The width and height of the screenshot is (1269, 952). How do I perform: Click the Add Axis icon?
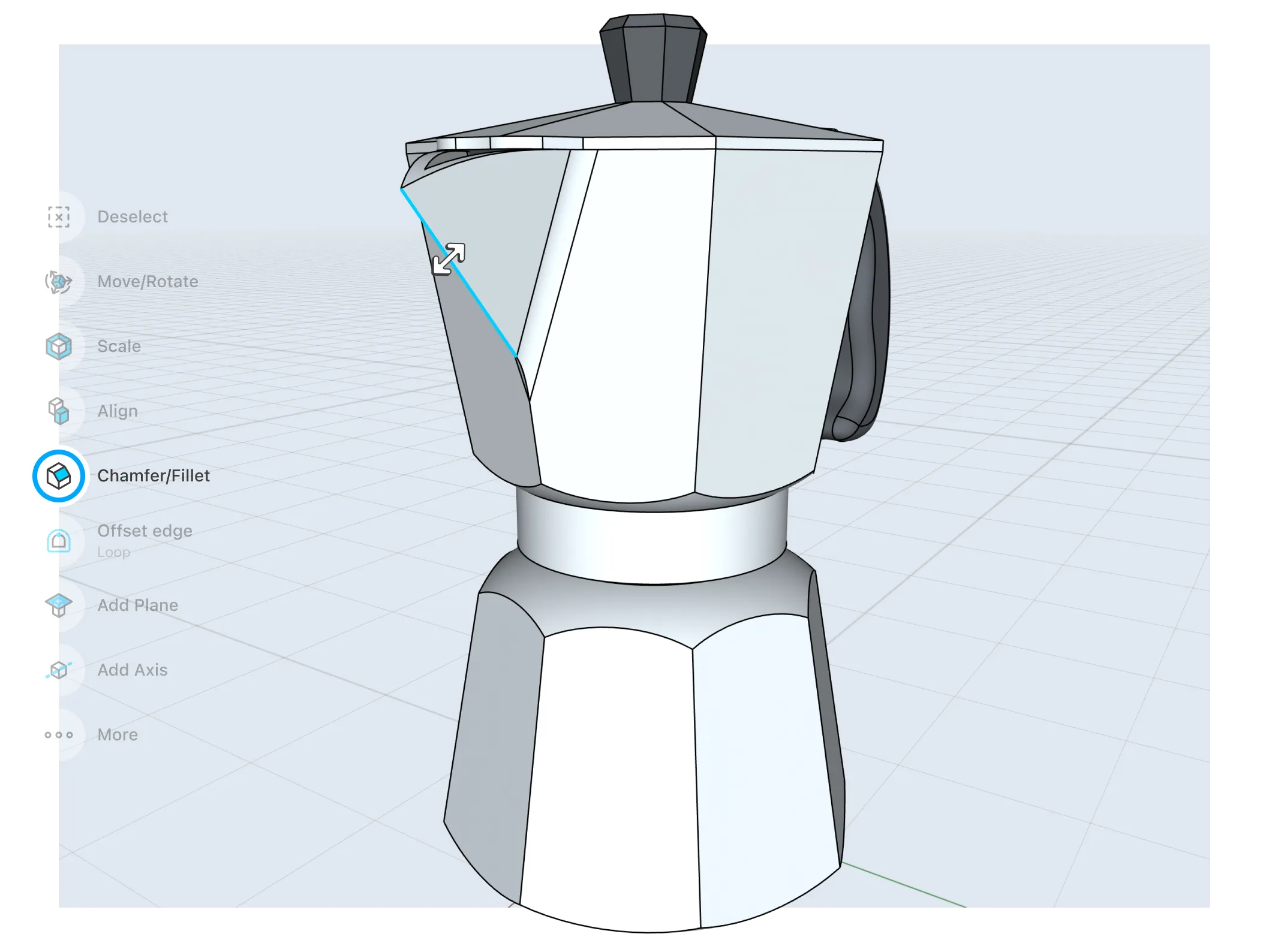58,670
